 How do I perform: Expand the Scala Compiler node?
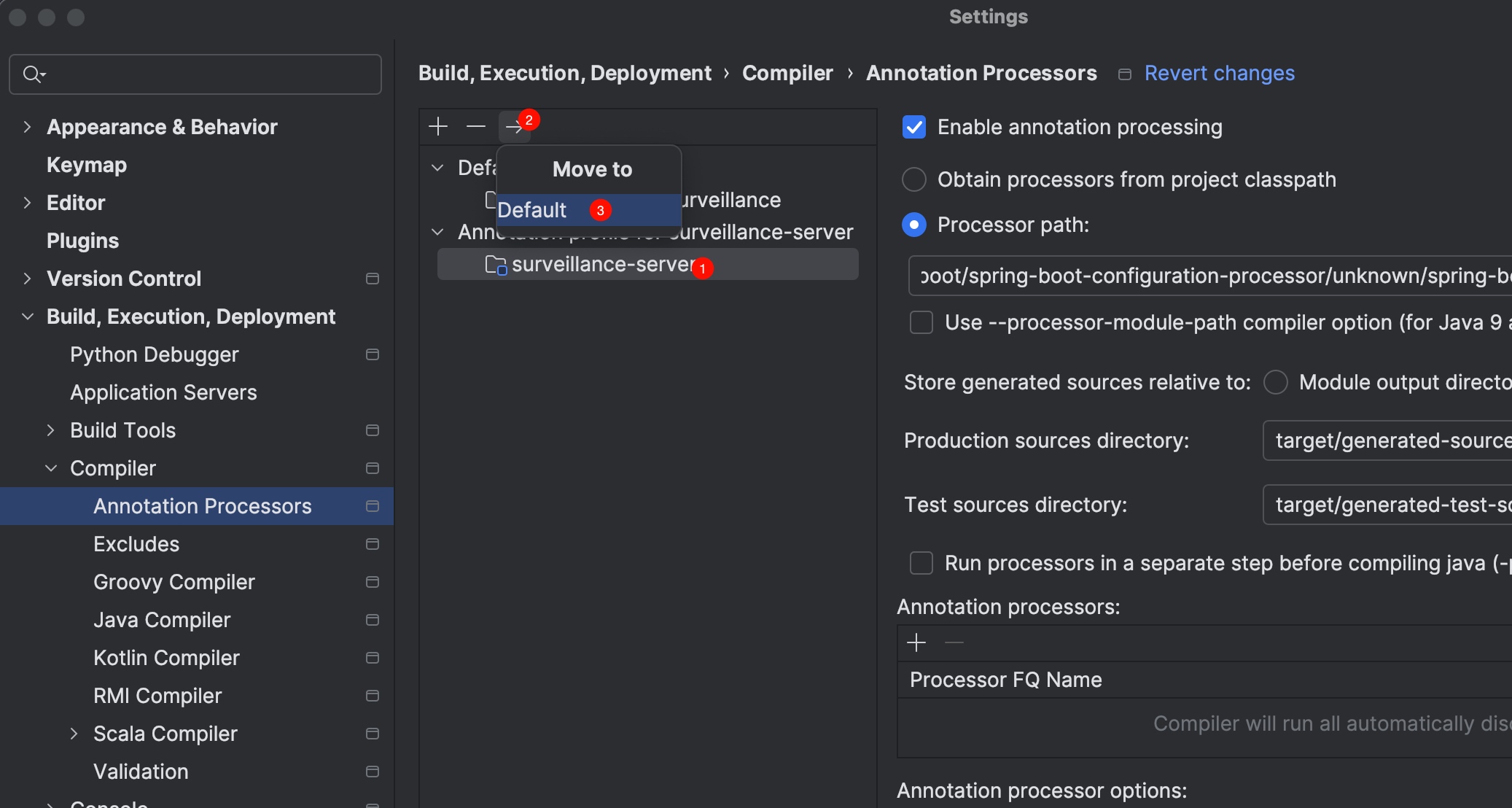point(74,734)
